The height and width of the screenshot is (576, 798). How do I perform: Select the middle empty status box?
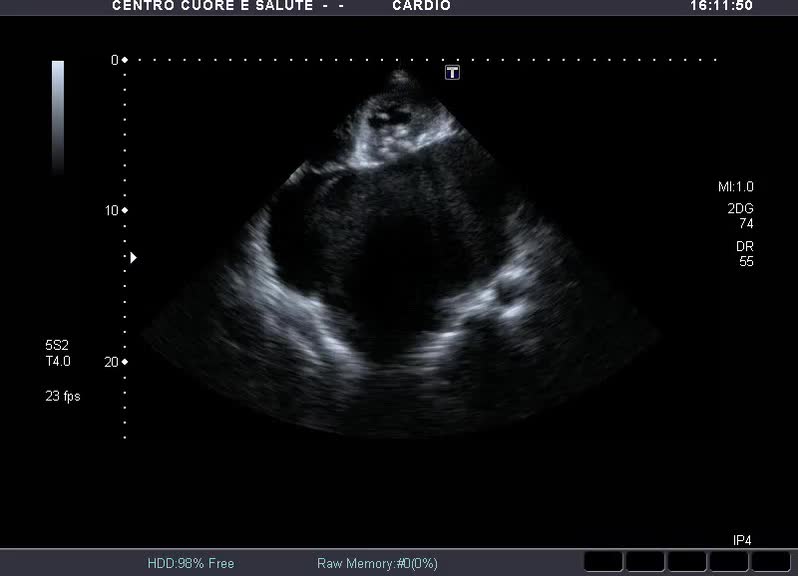[x=687, y=561]
